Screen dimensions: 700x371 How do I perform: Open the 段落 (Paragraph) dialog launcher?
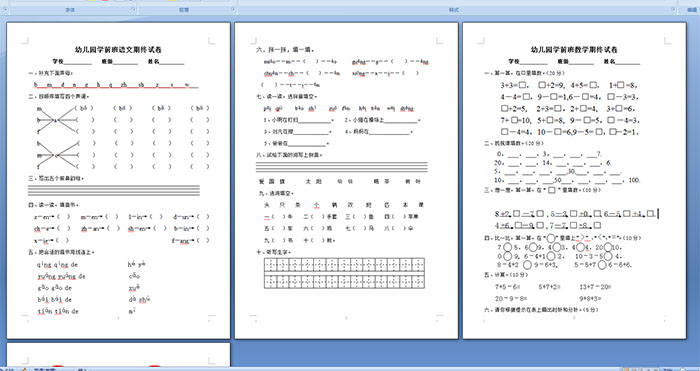tap(233, 9)
